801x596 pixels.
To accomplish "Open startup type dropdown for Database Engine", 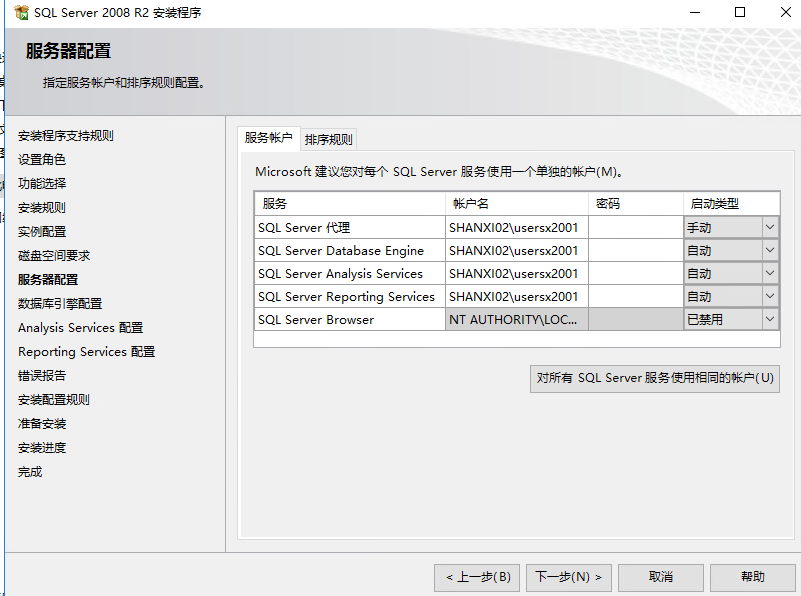I will click(770, 250).
